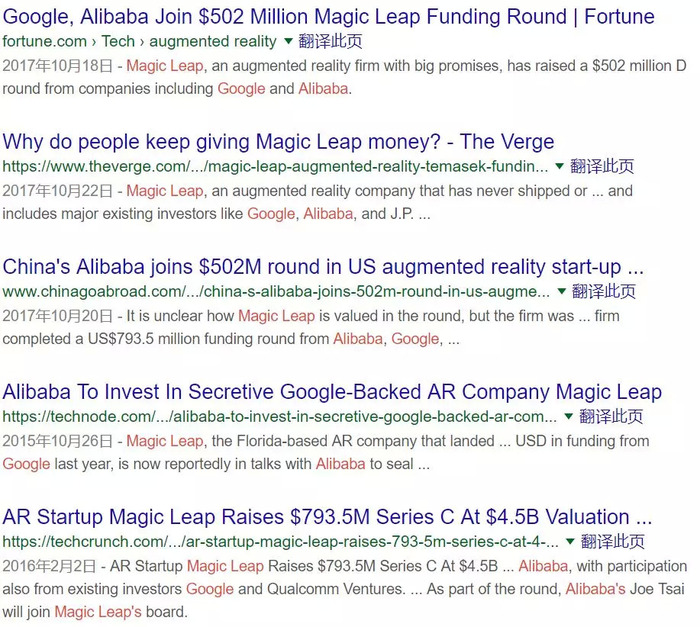
Task: Click the green theverge.com URL text
Action: (275, 166)
